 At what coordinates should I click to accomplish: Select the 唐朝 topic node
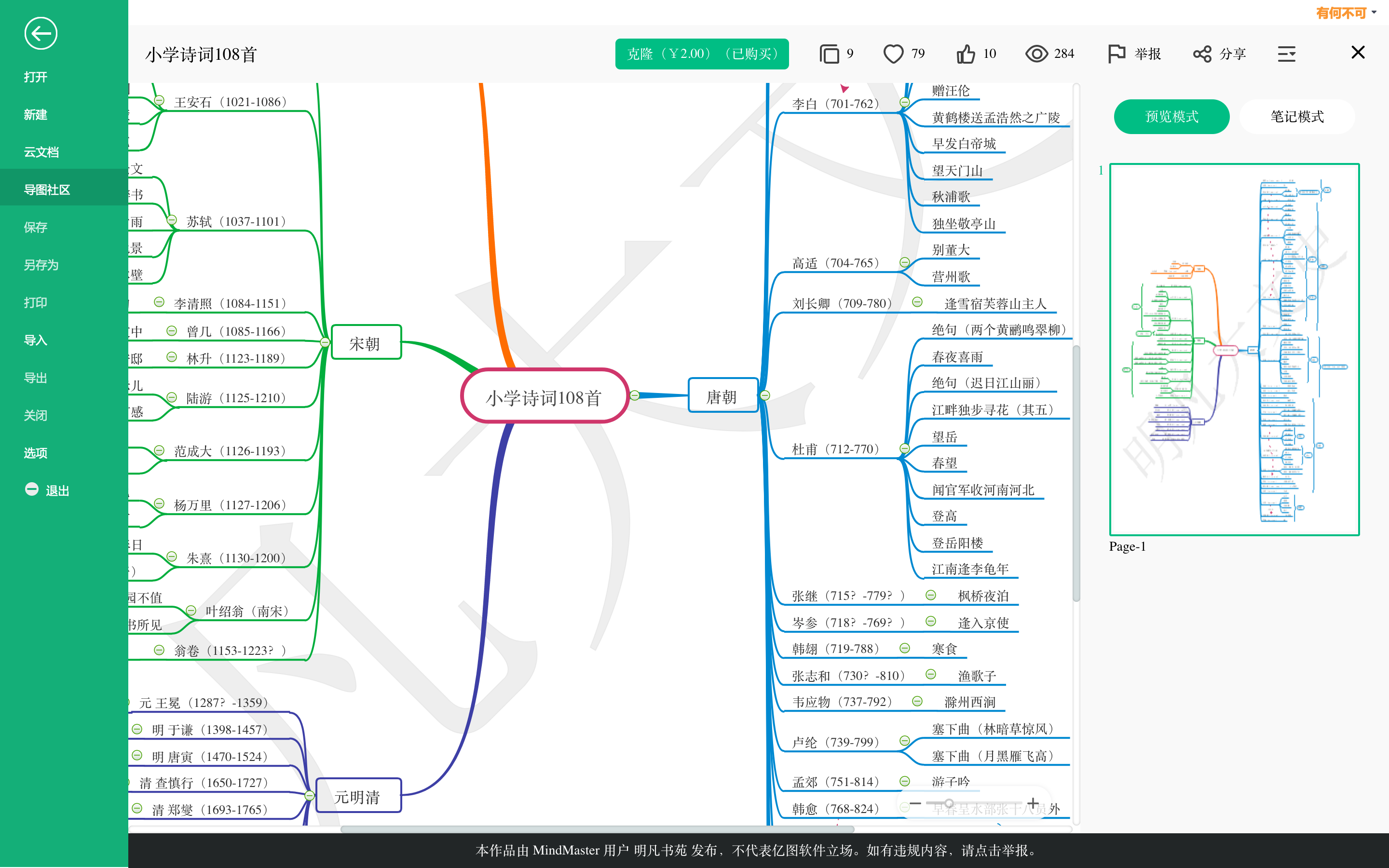tap(722, 395)
